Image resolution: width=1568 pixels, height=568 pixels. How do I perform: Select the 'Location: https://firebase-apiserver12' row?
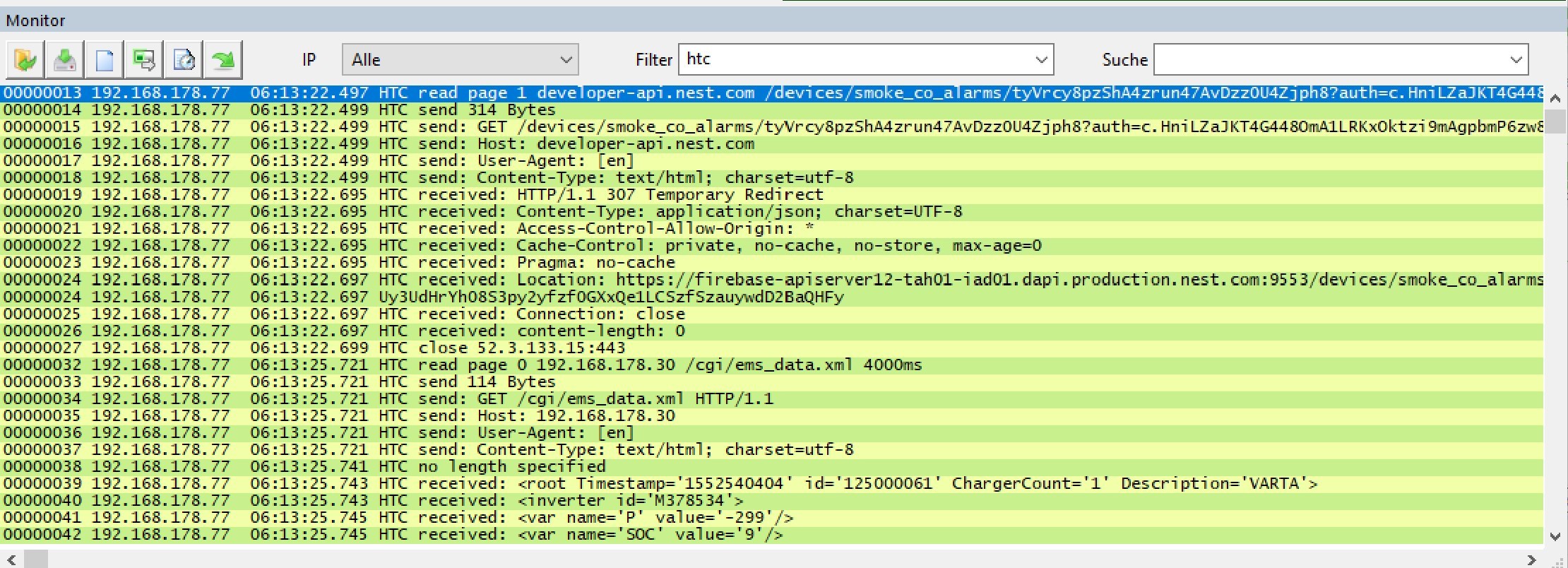772,280
